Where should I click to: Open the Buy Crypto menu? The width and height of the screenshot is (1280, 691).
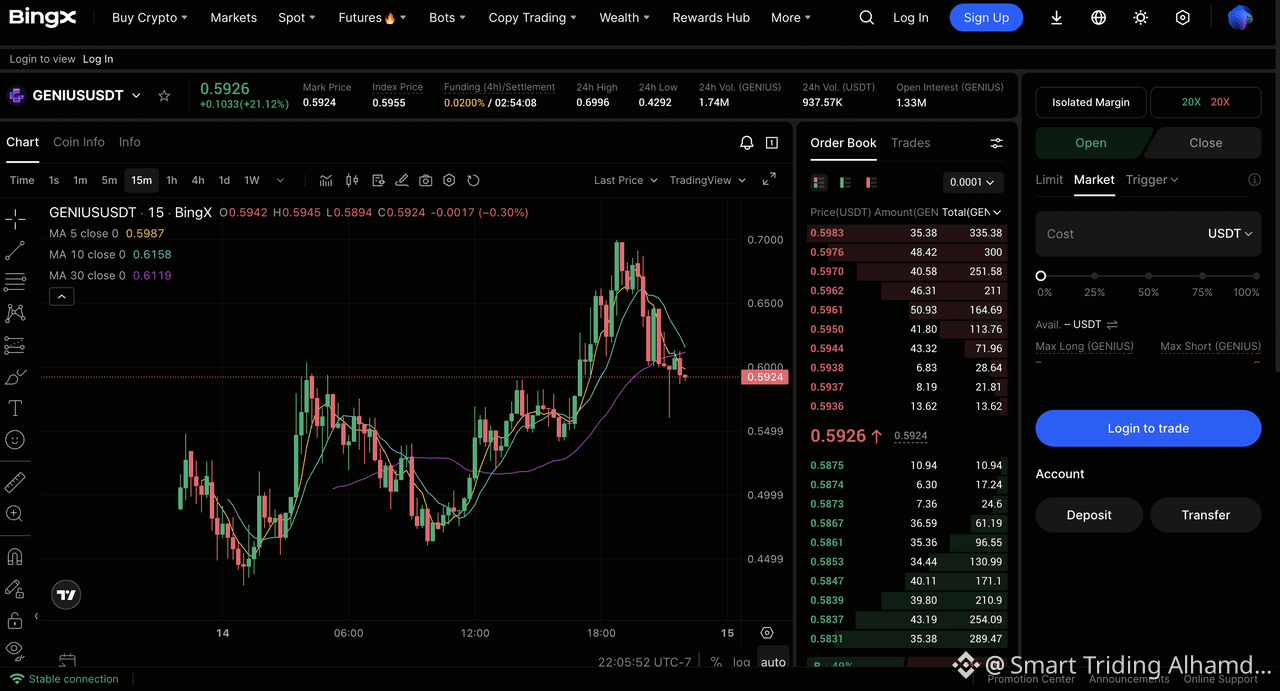[x=150, y=18]
